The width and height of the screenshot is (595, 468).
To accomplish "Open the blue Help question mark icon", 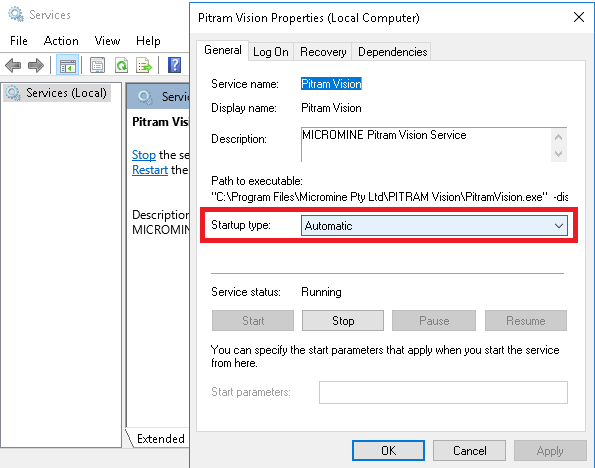I will 174,65.
